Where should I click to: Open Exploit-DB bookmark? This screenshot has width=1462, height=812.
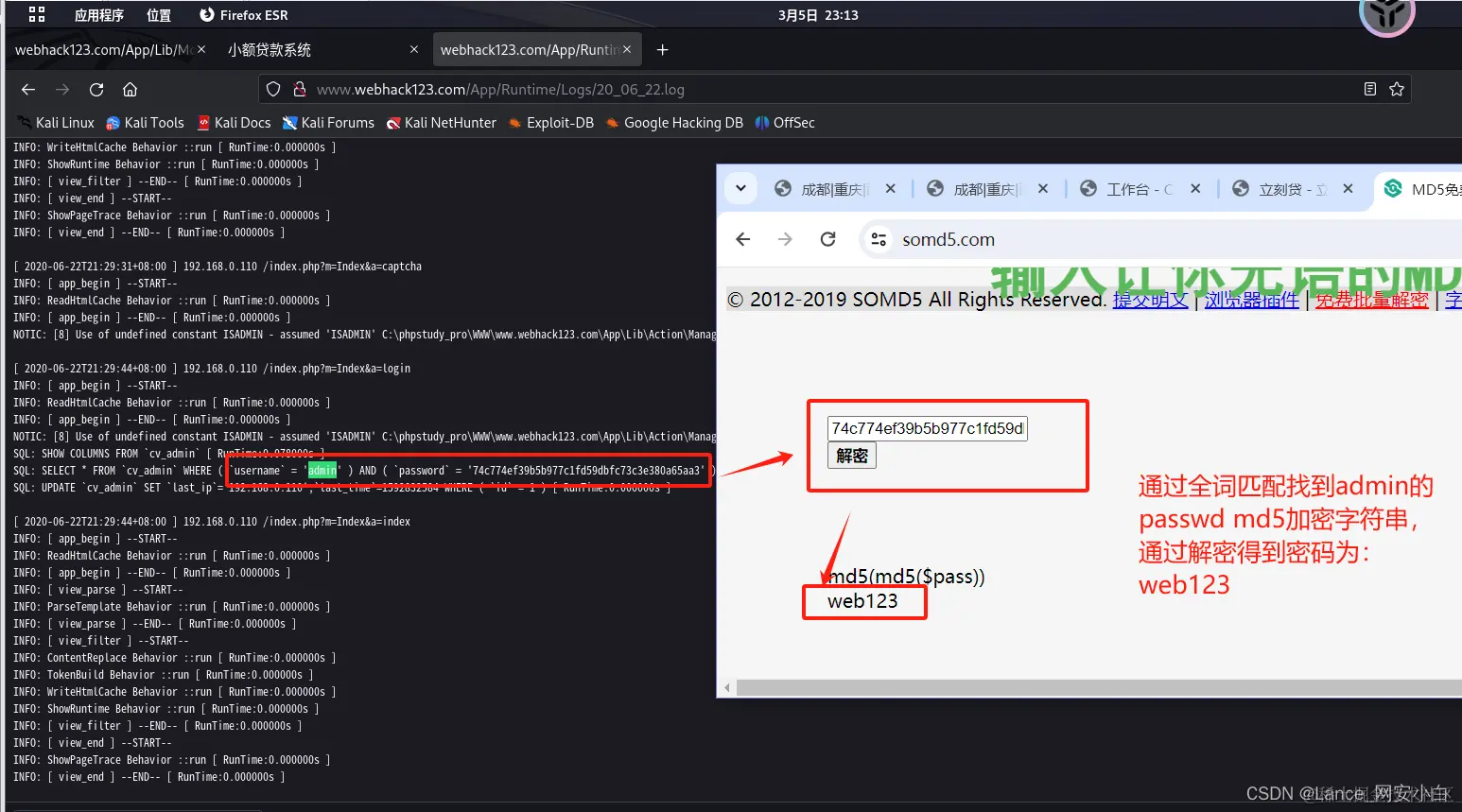pyautogui.click(x=551, y=123)
